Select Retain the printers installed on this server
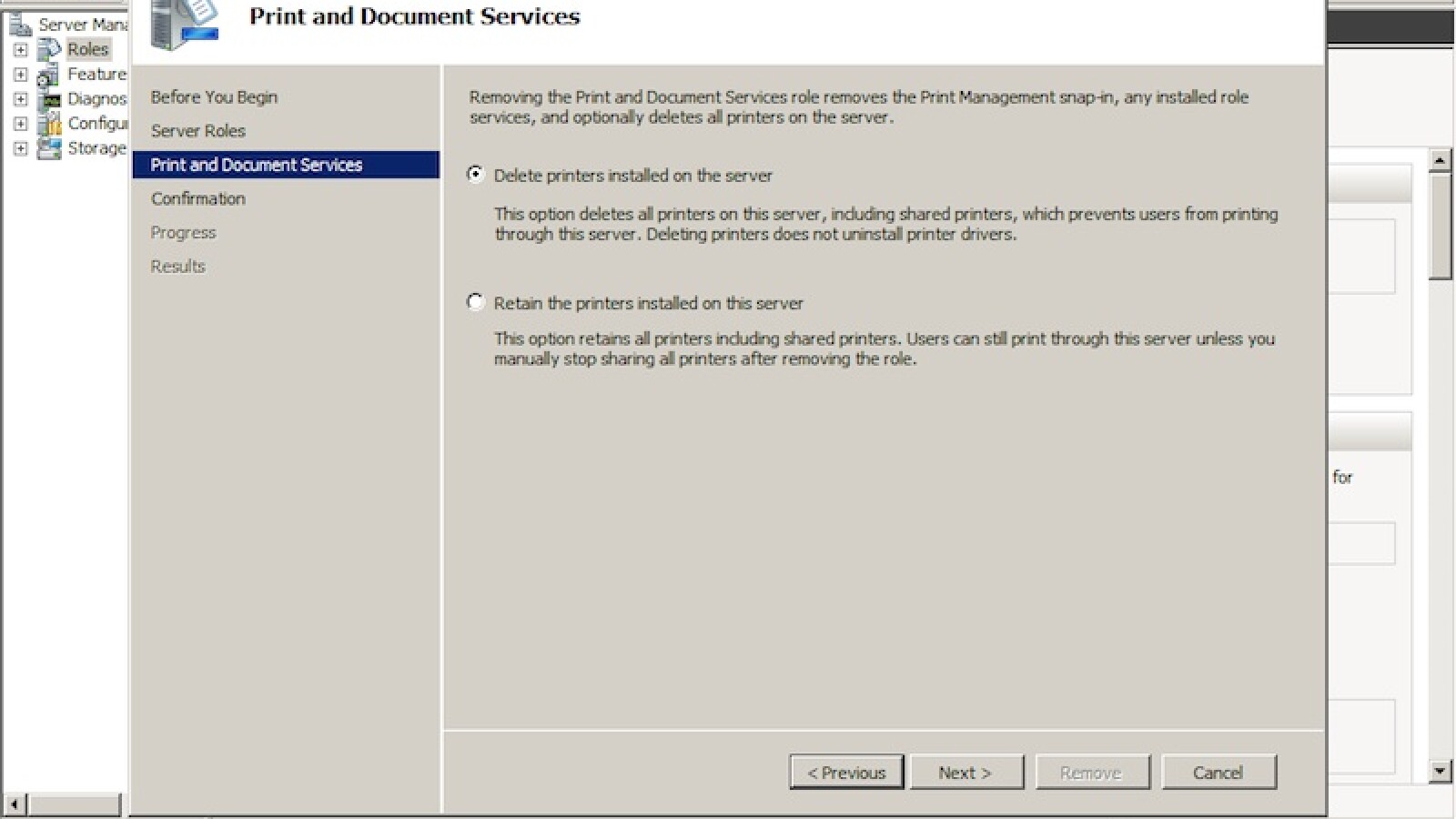This screenshot has height=819, width=1456. pos(475,303)
